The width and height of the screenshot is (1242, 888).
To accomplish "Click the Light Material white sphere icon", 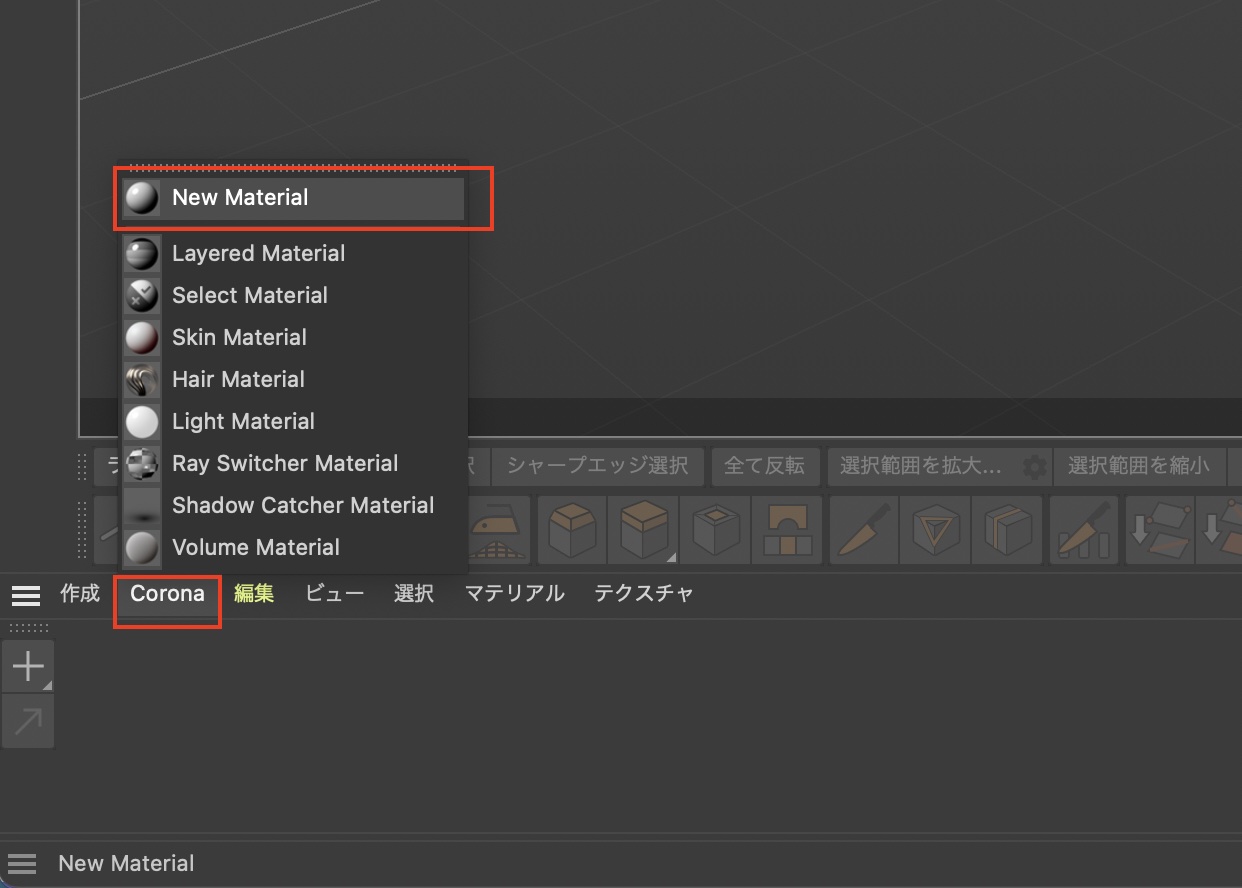I will (142, 422).
